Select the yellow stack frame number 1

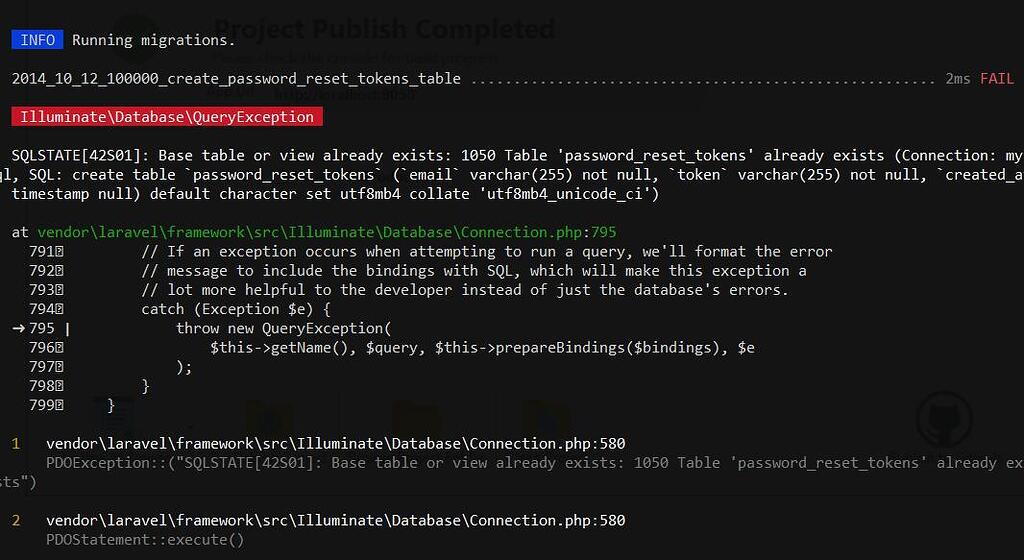point(16,444)
